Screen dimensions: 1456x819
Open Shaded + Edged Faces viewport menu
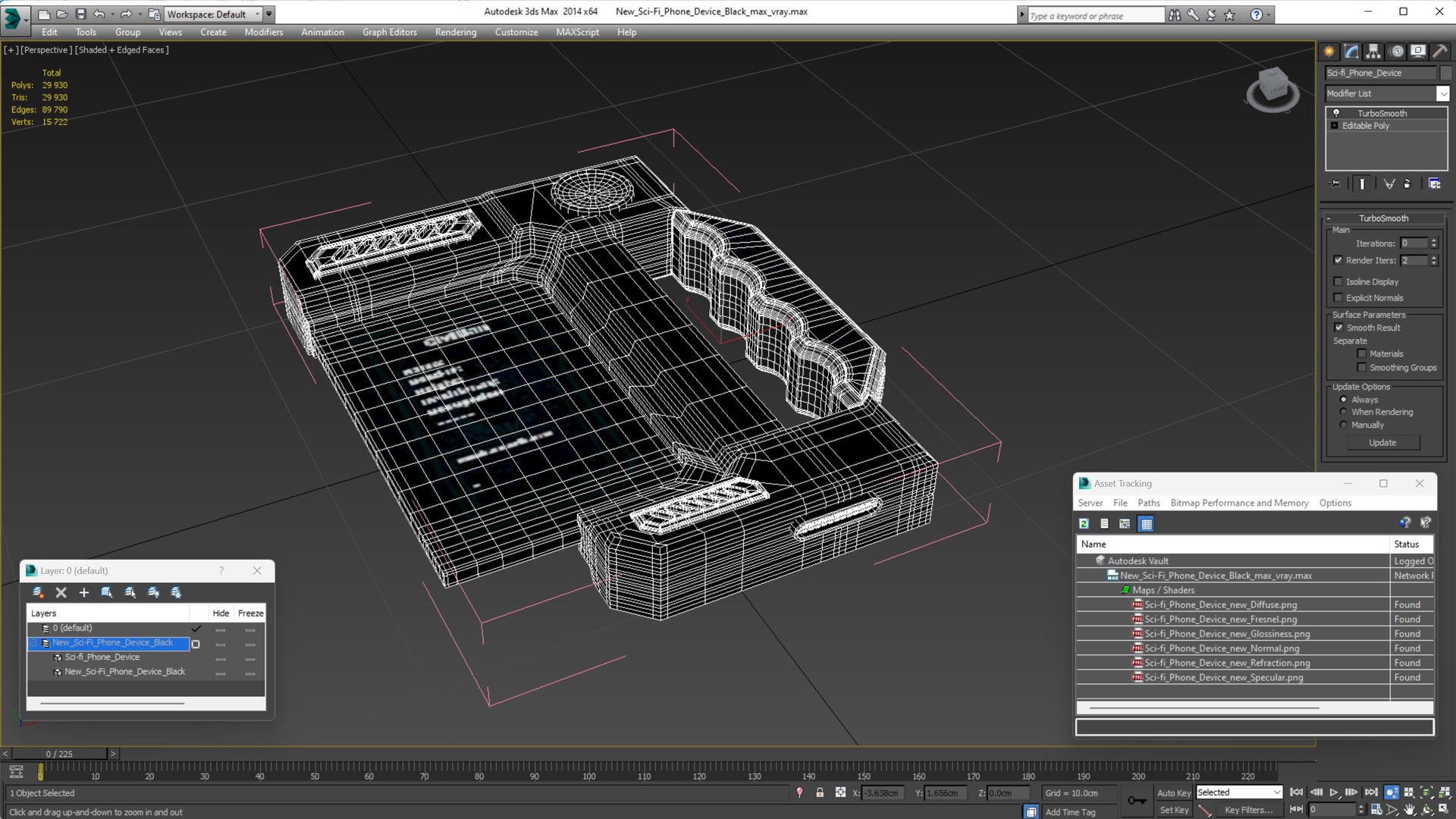click(x=122, y=50)
